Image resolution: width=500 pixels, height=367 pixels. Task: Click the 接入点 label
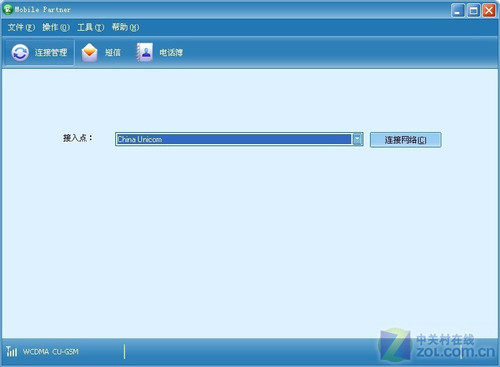(x=78, y=138)
